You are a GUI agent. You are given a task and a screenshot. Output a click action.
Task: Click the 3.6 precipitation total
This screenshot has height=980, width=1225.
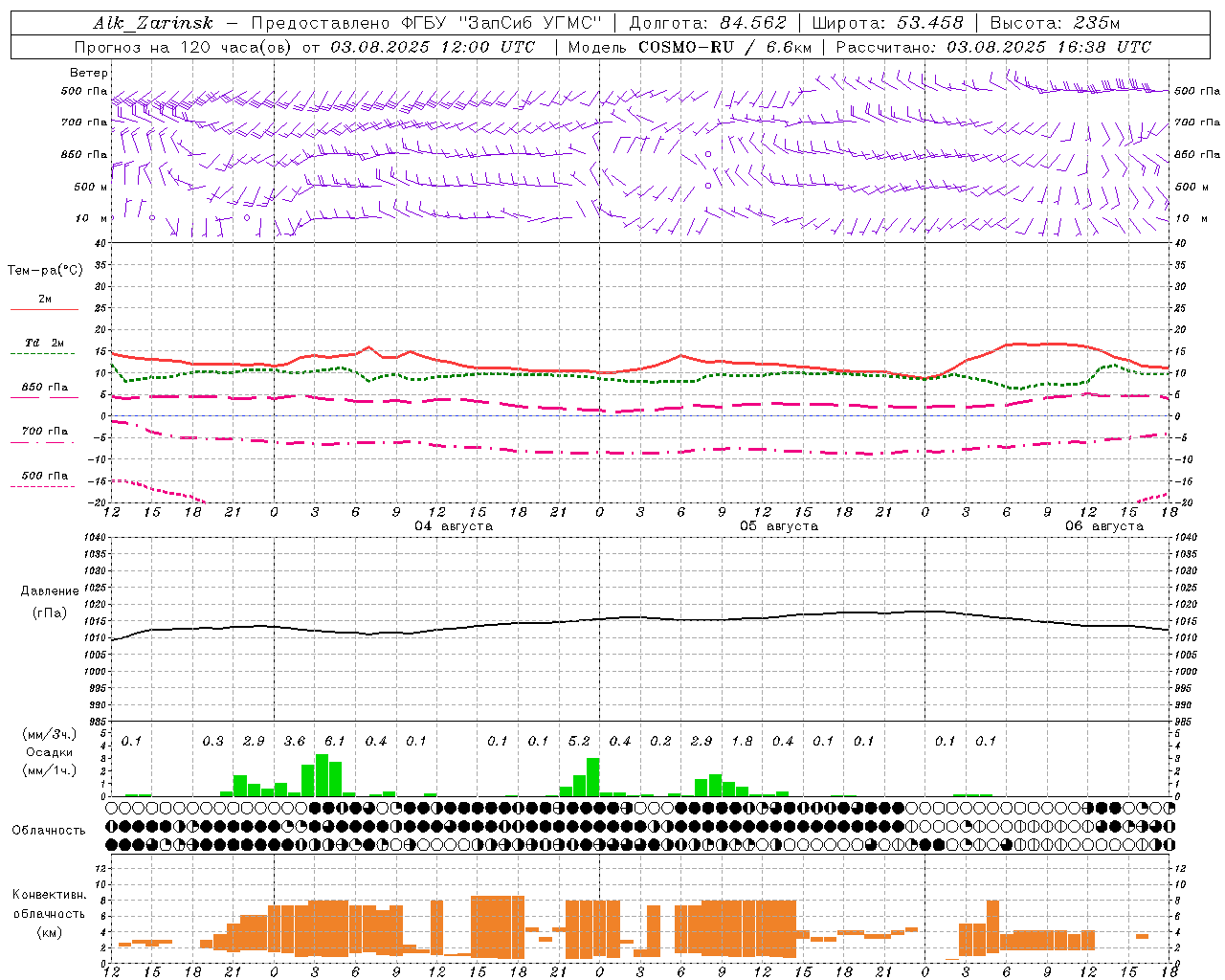[294, 741]
